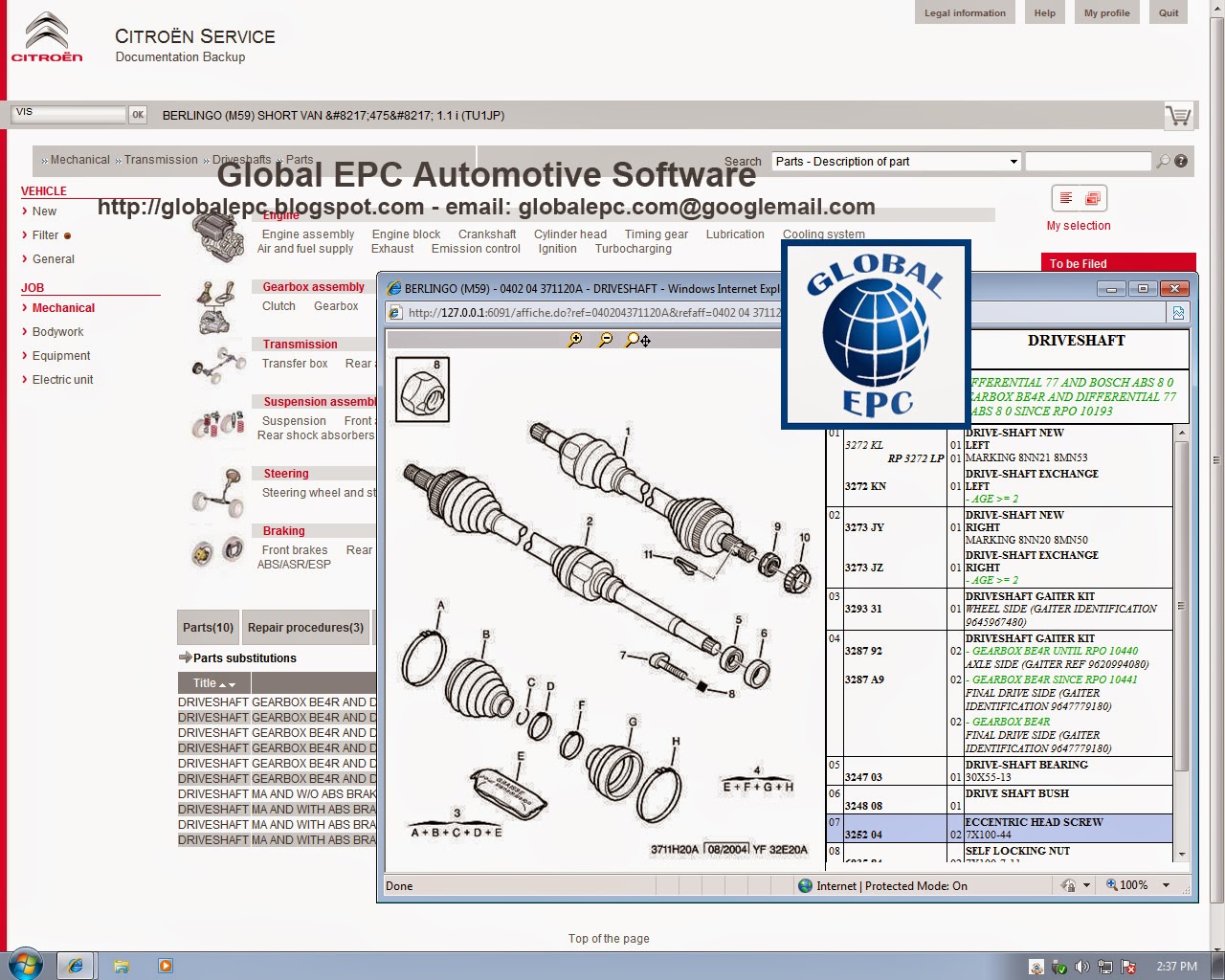1225x980 pixels.
Task: Click the Cylinder head link
Action: (x=570, y=234)
